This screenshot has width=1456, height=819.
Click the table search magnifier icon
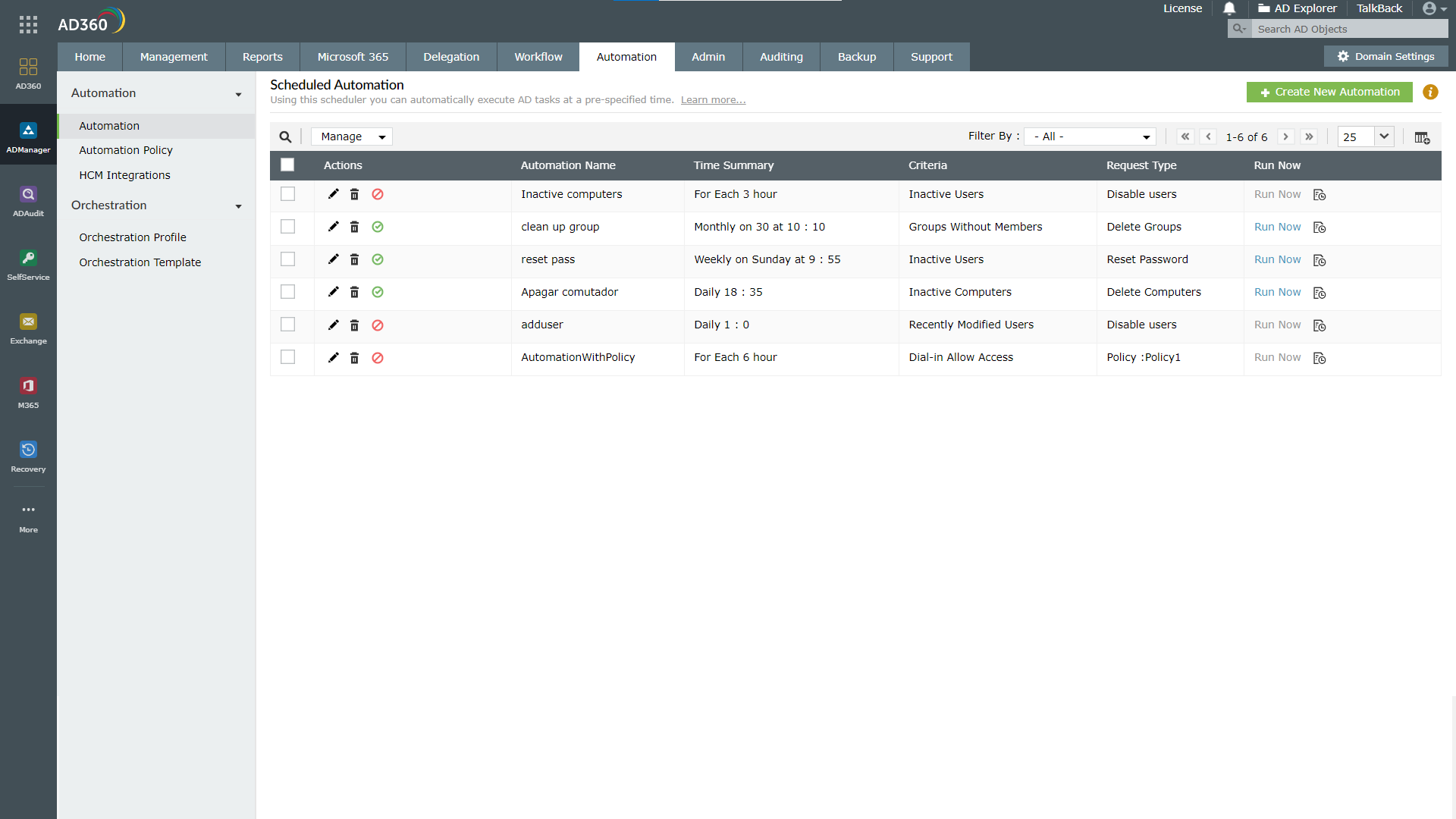(285, 137)
